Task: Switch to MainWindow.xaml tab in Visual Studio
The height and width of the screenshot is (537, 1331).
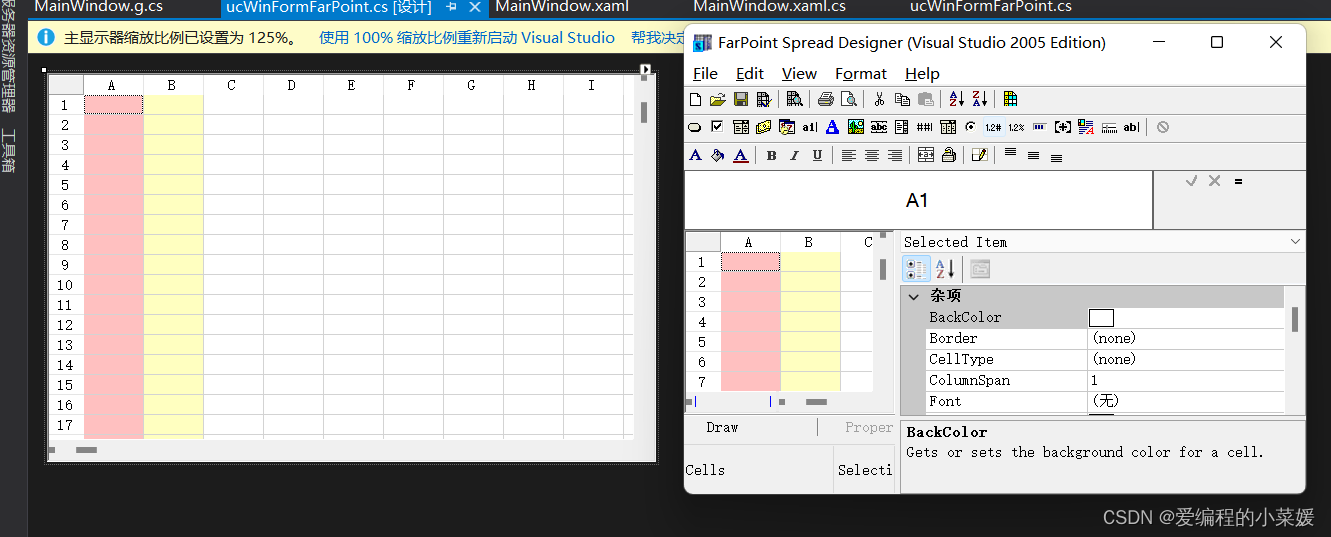Action: [x=562, y=7]
